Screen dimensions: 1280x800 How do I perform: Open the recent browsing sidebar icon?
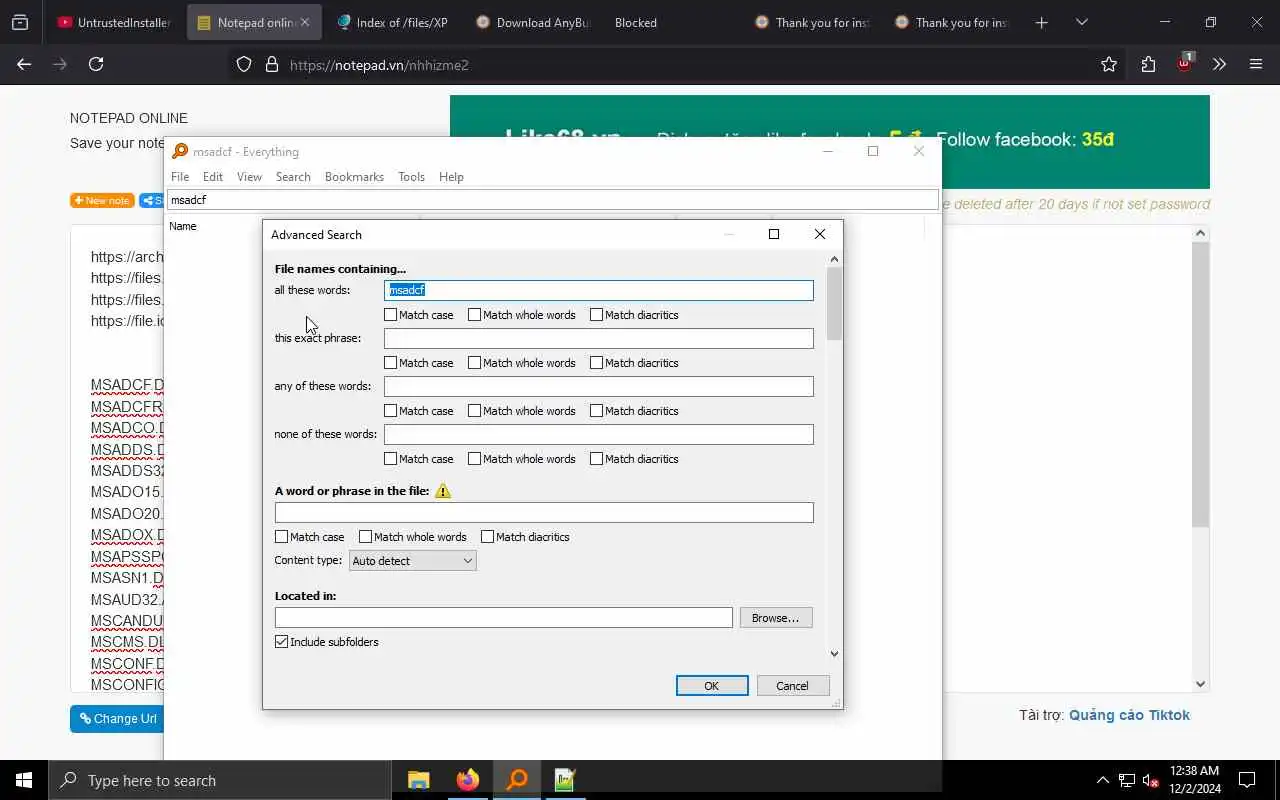[20, 22]
